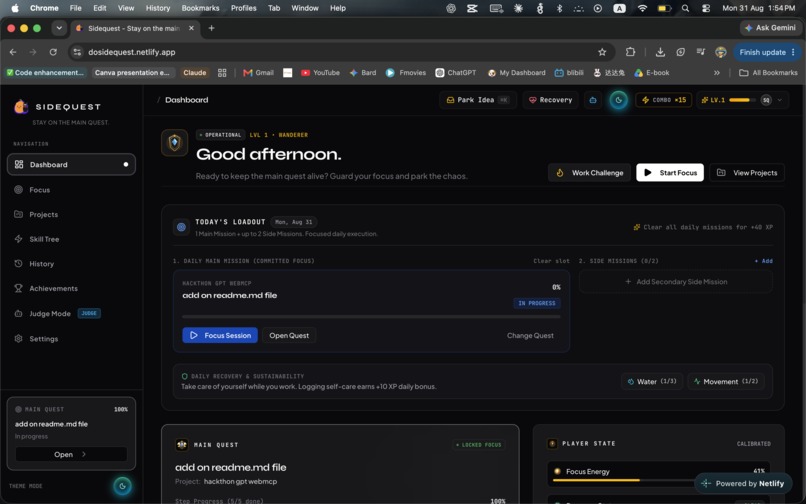The width and height of the screenshot is (806, 504).
Task: Toggle the moon theme icon in header
Action: pos(618,100)
